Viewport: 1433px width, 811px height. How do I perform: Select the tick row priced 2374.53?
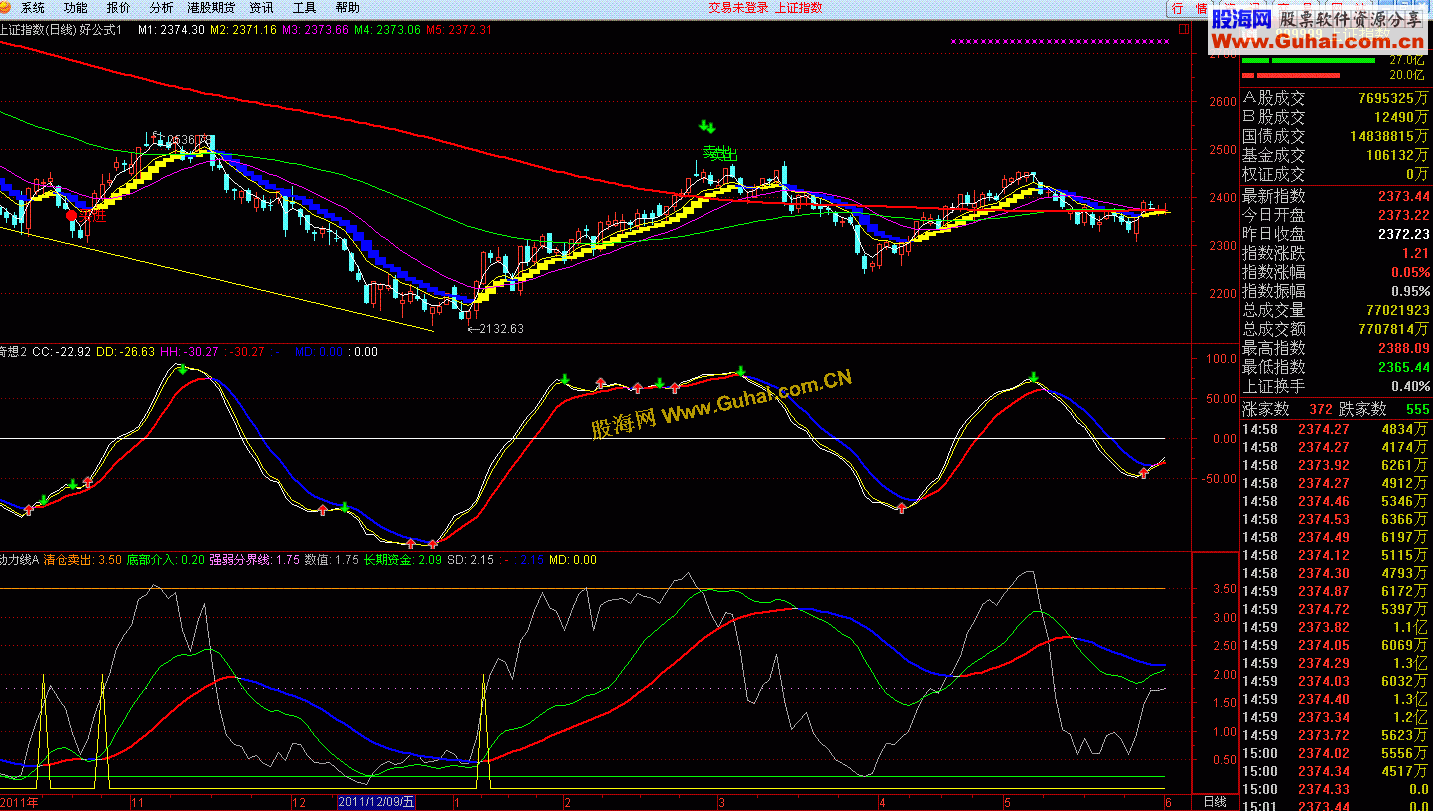[x=1336, y=519]
